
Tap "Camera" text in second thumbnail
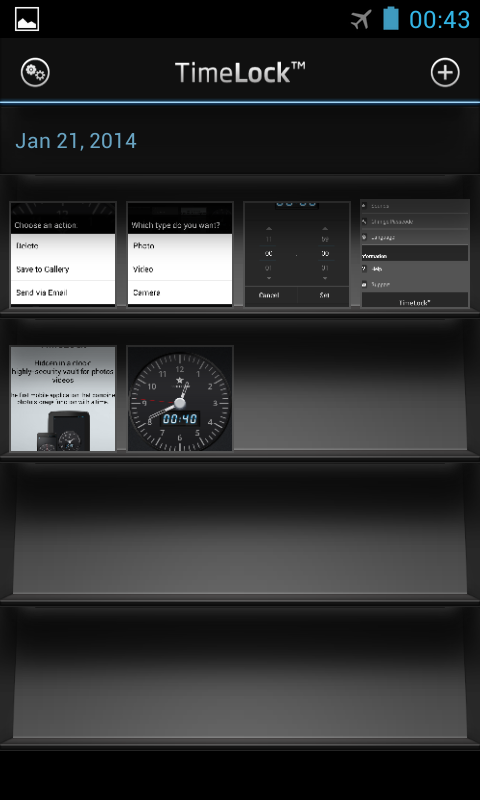click(x=146, y=293)
